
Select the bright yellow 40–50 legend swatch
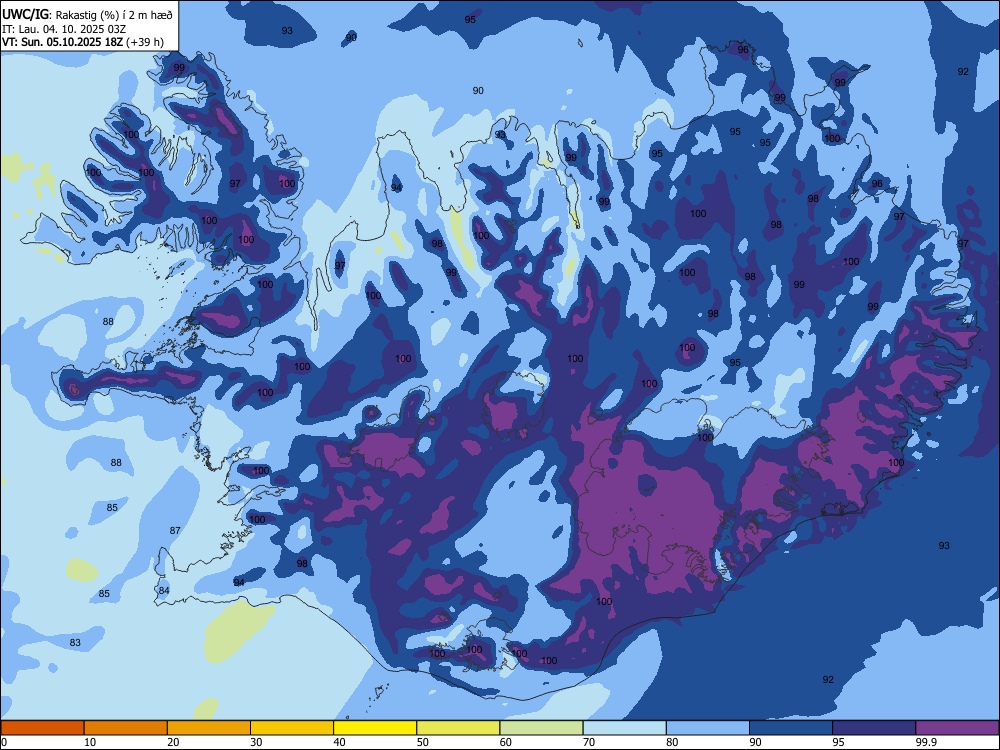[x=375, y=728]
